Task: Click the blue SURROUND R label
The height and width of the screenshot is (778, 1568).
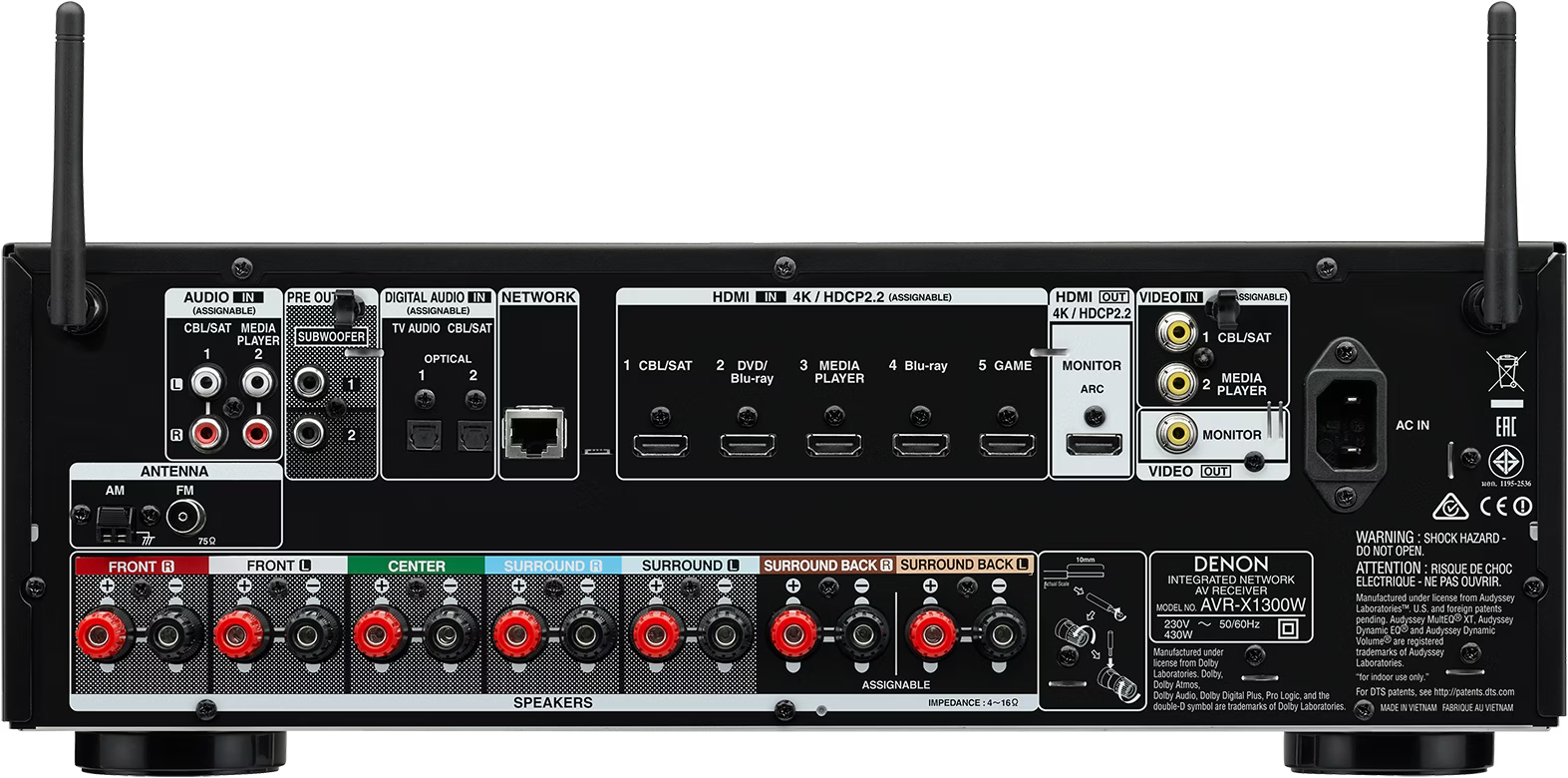Action: coord(553,566)
